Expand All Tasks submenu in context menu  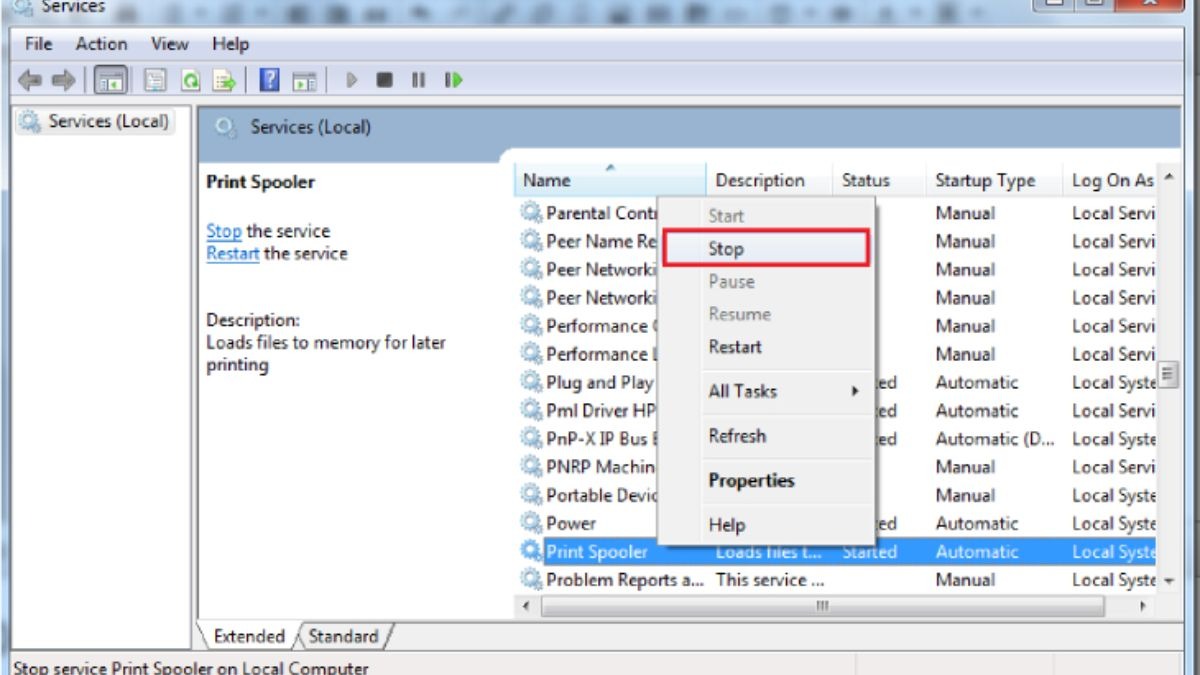coord(767,391)
